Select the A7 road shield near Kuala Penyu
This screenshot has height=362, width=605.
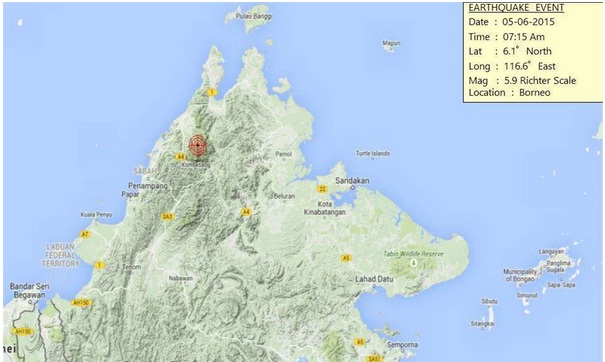85,234
